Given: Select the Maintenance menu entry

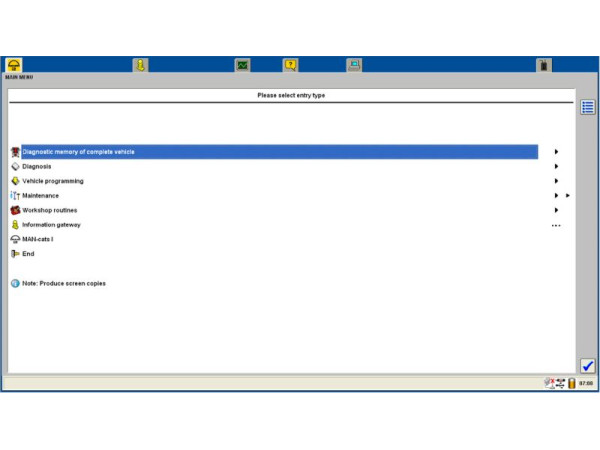Looking at the screenshot, I should click(x=40, y=196).
